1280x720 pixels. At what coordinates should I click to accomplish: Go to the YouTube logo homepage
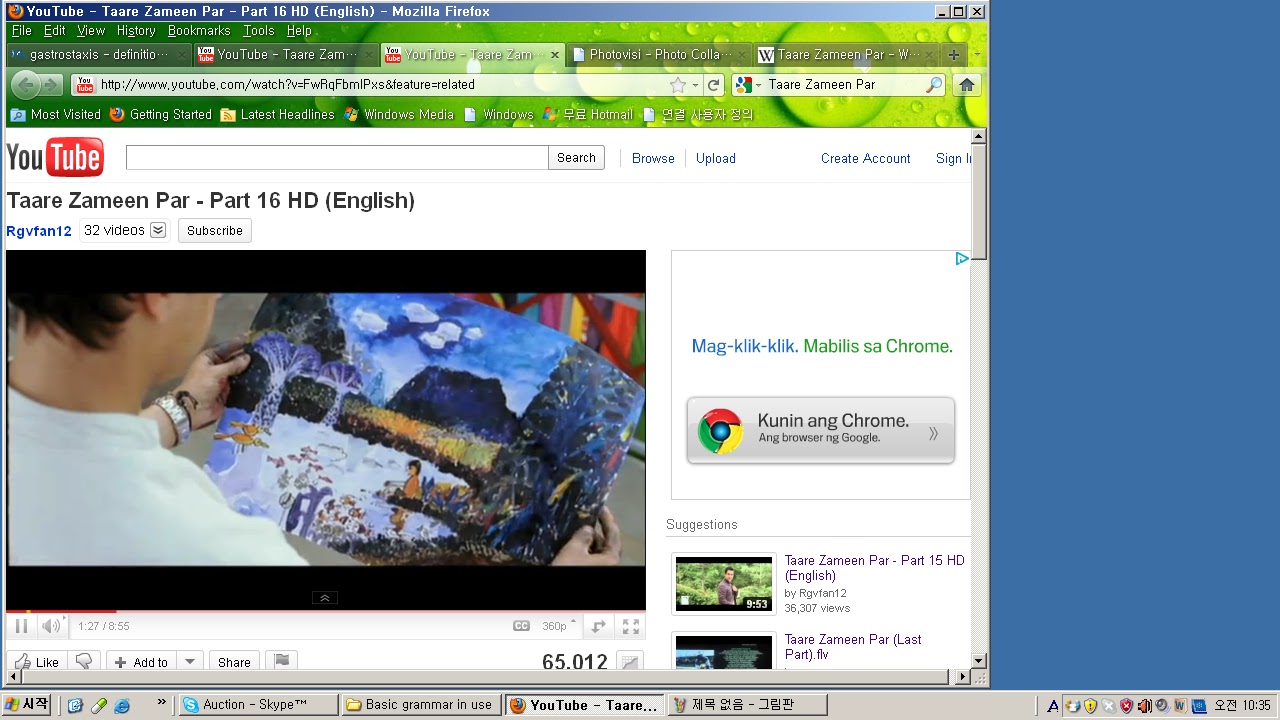55,158
